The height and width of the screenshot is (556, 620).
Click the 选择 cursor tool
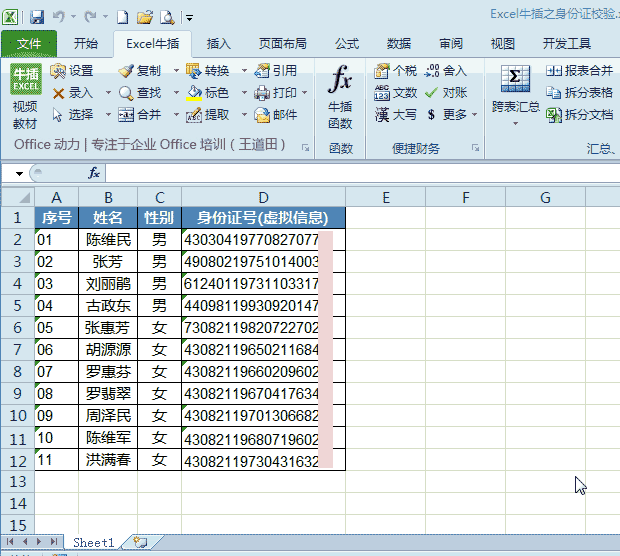pos(73,115)
